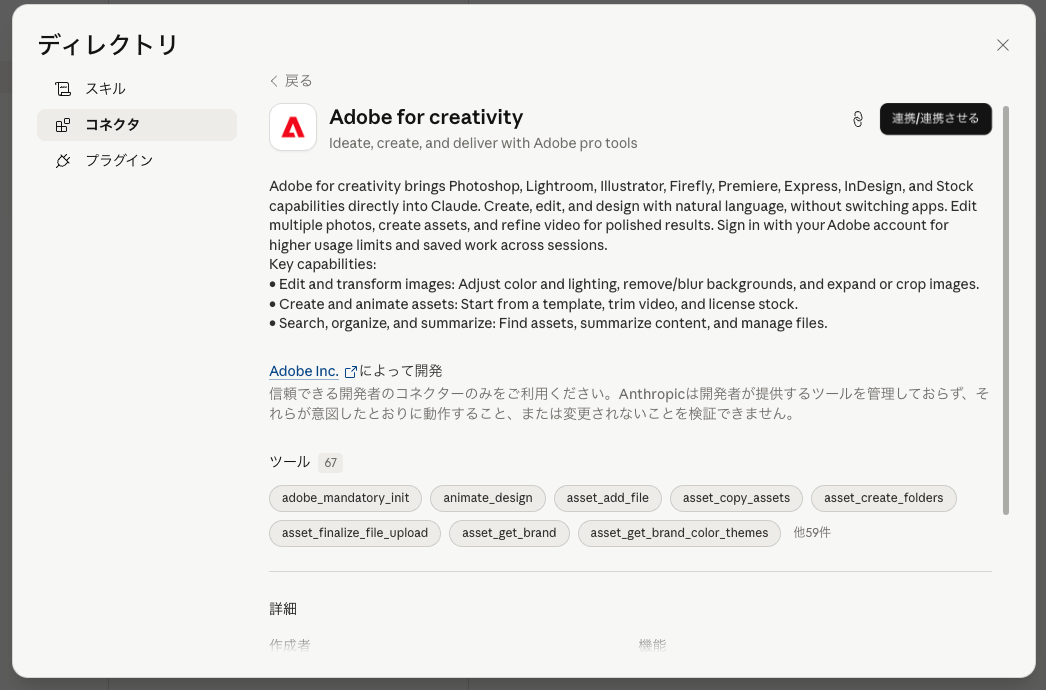Click the 信頼できる開発者 warning text
The image size is (1046, 690).
click(x=628, y=404)
